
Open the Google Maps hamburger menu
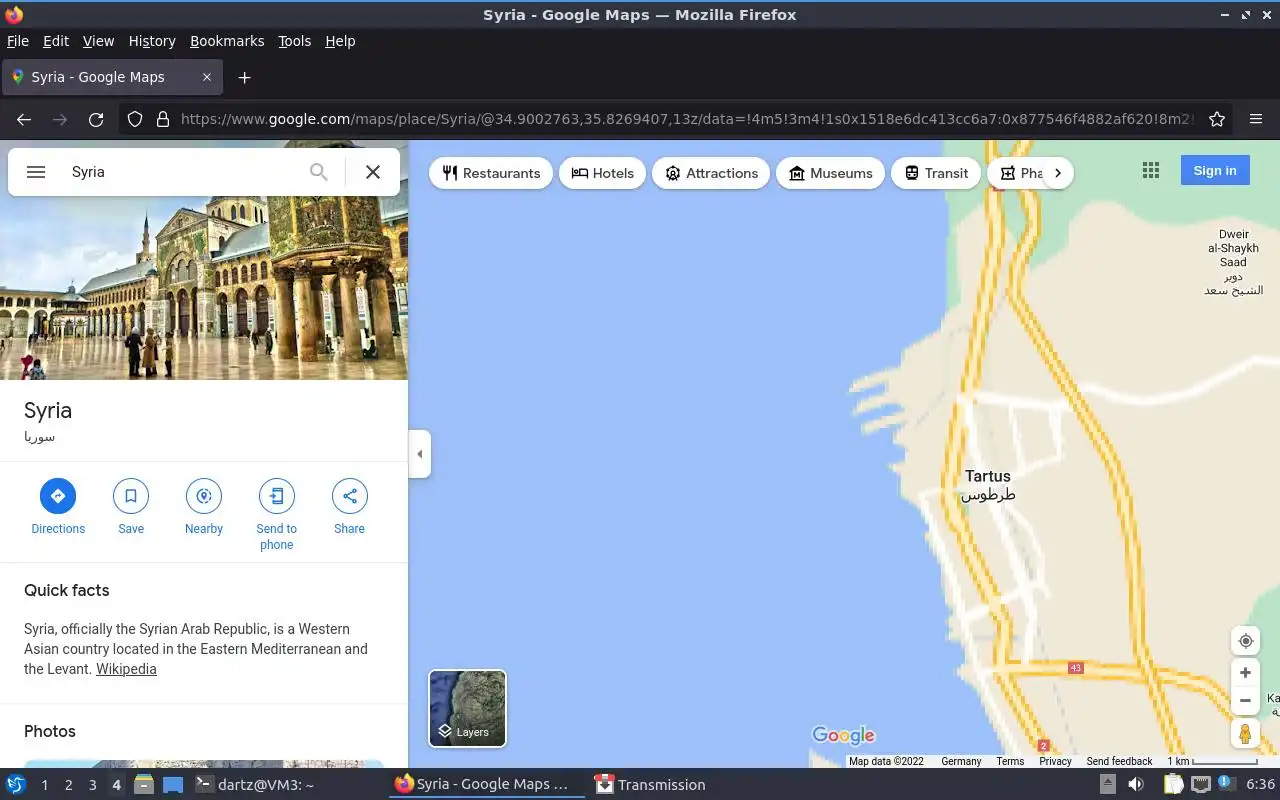[36, 172]
